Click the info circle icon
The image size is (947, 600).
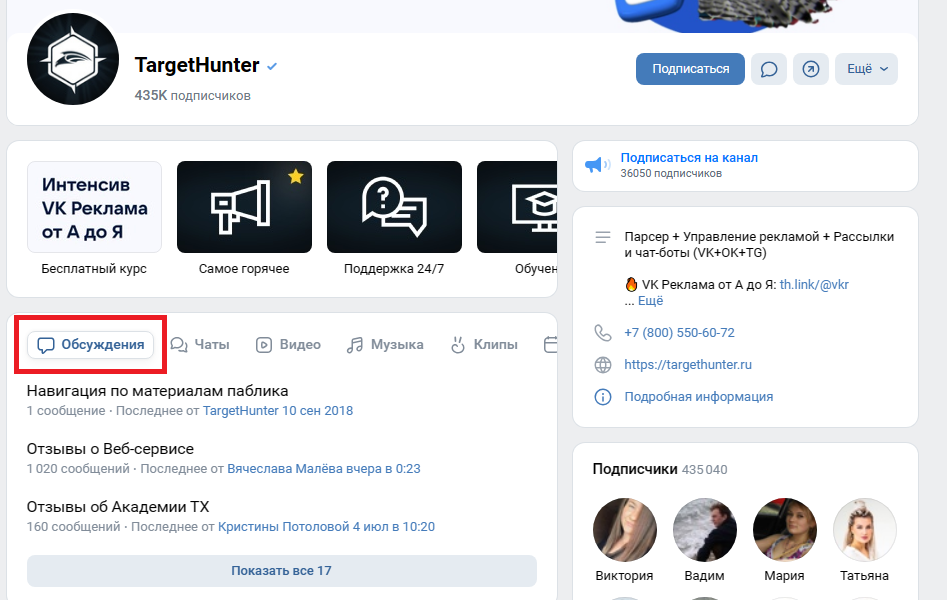(x=603, y=397)
